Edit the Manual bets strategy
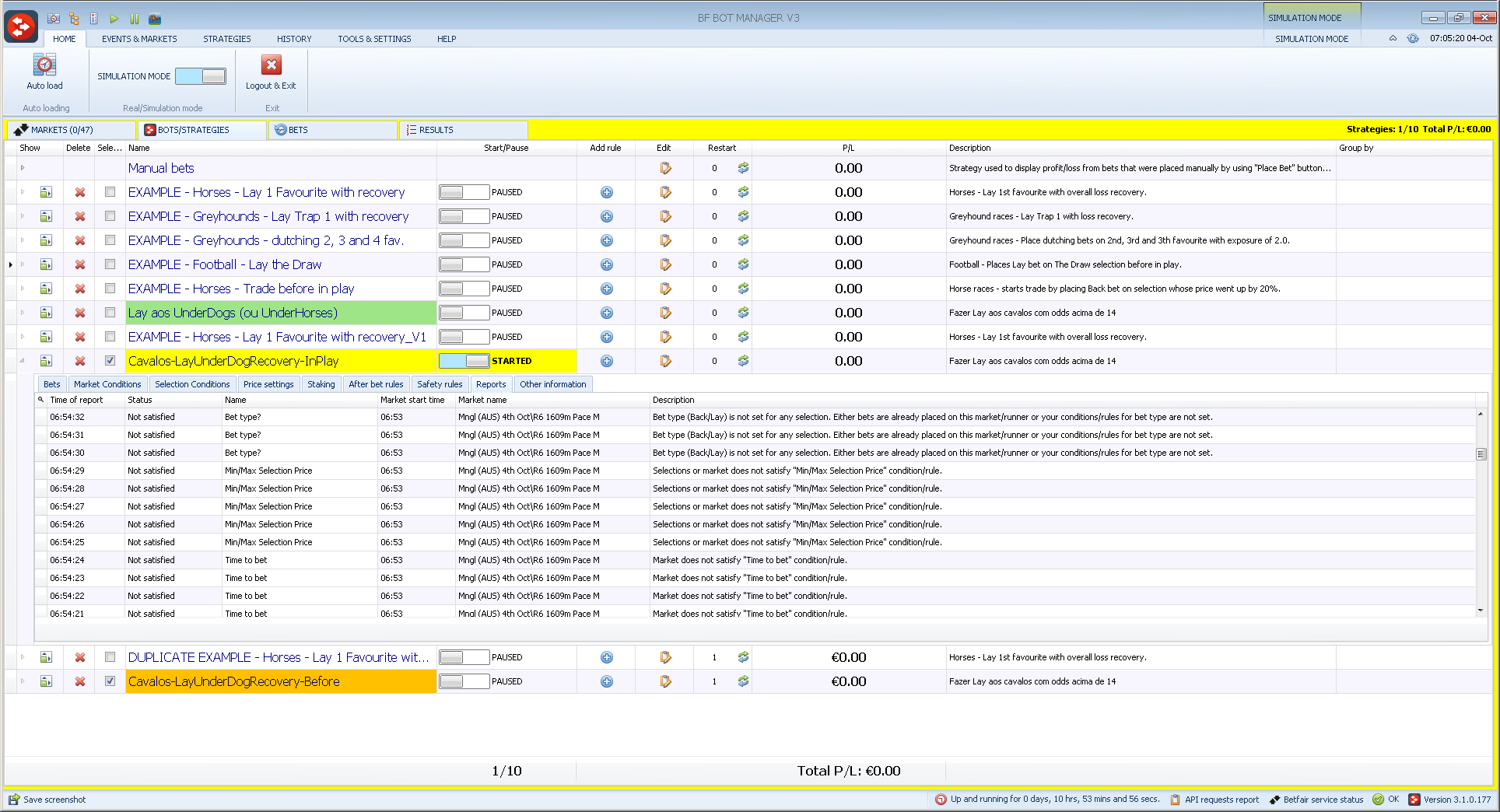Image resolution: width=1500 pixels, height=812 pixels. pyautogui.click(x=665, y=168)
